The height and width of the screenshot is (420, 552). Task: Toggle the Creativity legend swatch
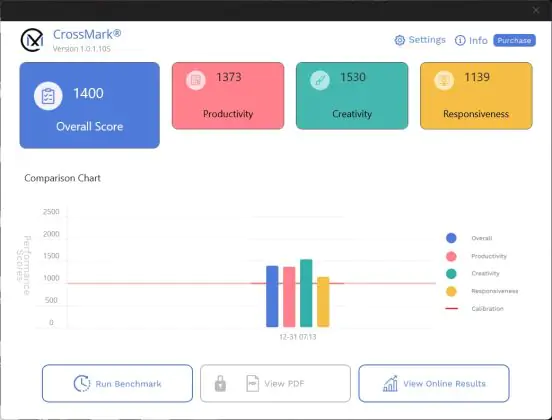pyautogui.click(x=451, y=274)
